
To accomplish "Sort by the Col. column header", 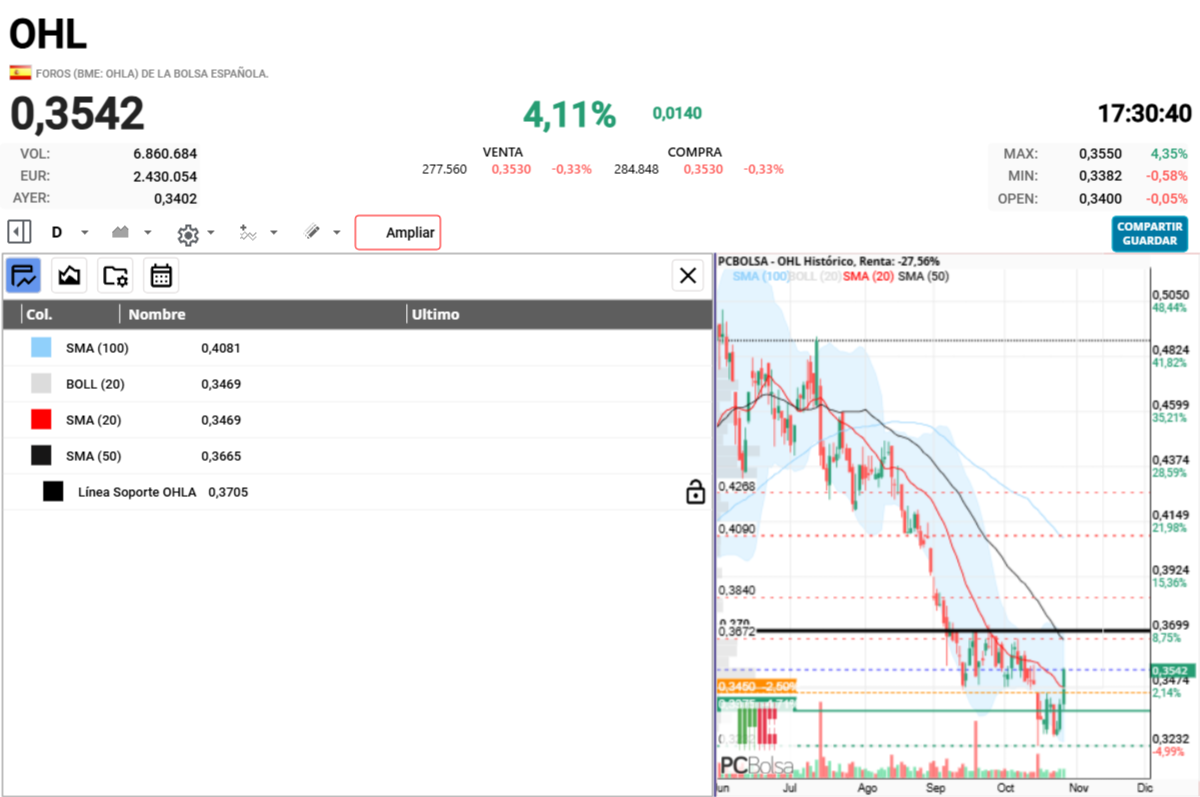I will [40, 314].
